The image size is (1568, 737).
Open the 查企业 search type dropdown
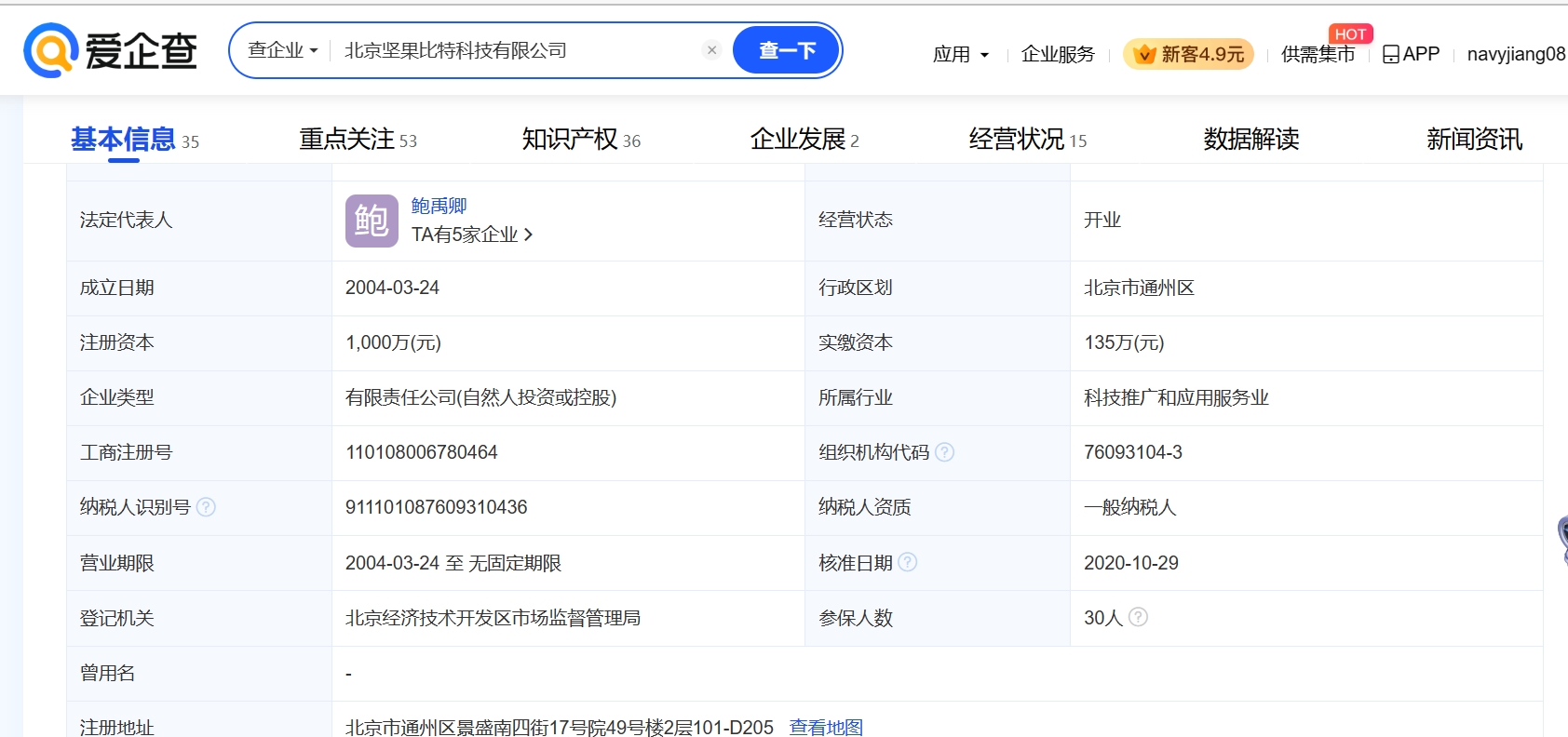click(282, 50)
